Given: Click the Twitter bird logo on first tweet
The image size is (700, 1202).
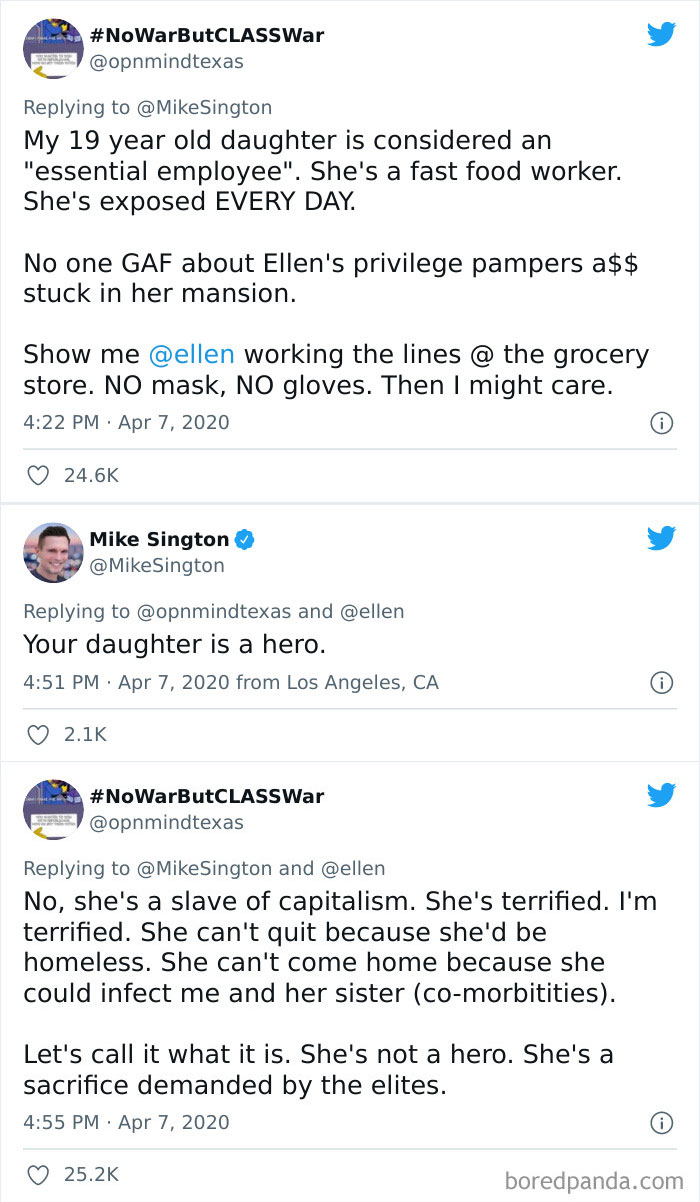Looking at the screenshot, I should tap(661, 33).
